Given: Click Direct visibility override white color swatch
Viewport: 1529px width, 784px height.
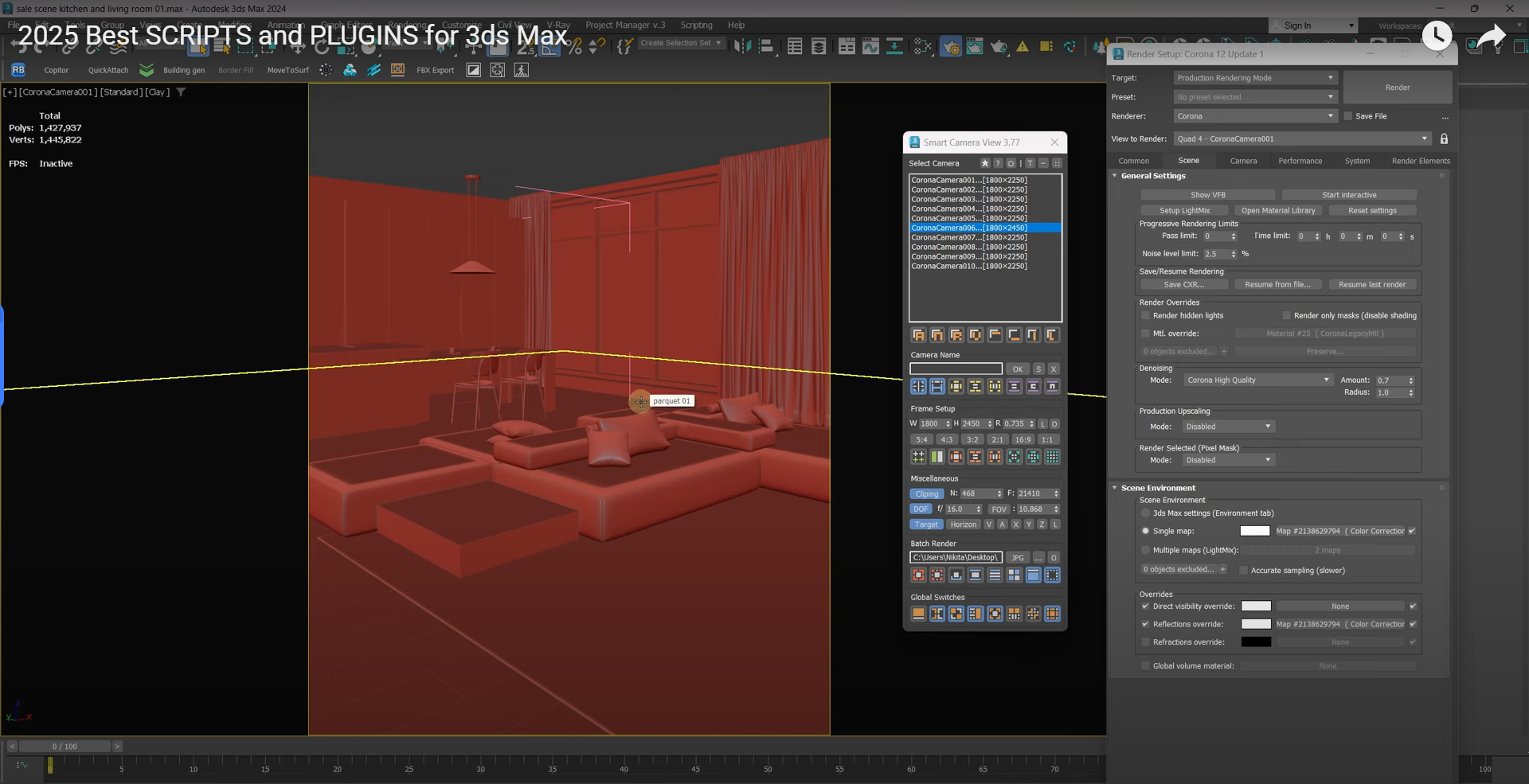Looking at the screenshot, I should point(1256,607).
